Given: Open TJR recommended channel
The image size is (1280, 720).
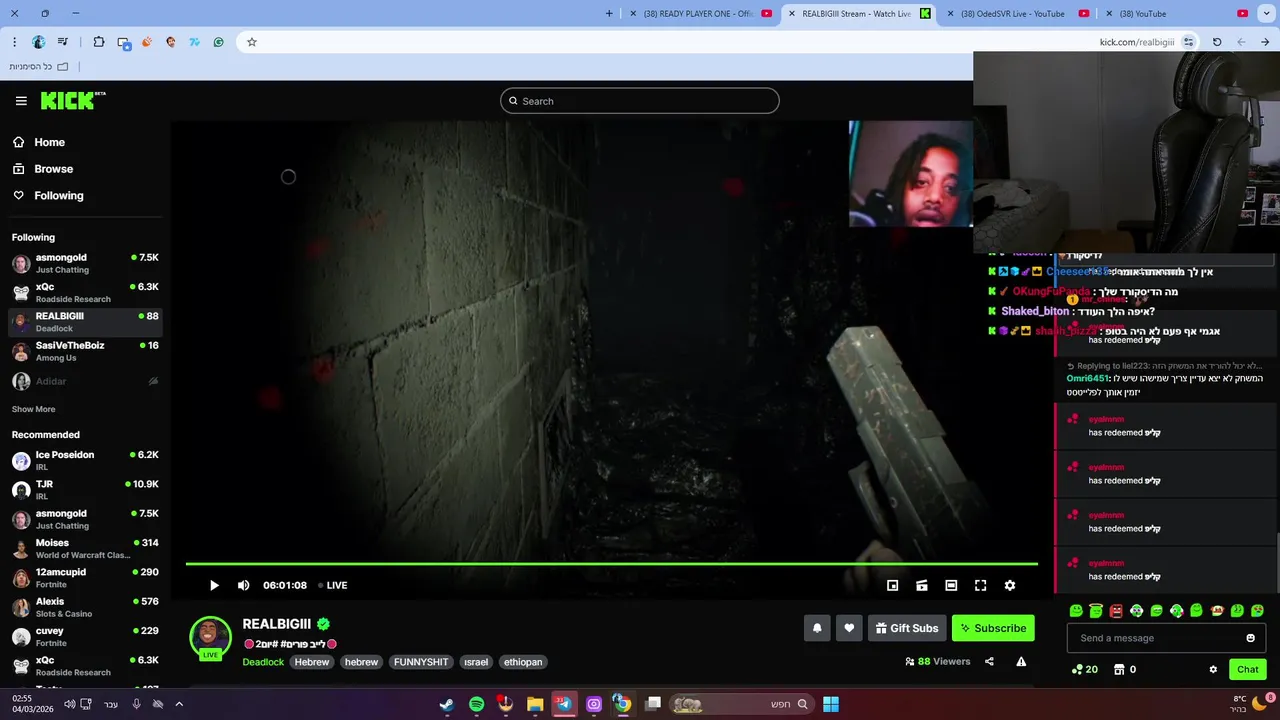Looking at the screenshot, I should point(85,490).
